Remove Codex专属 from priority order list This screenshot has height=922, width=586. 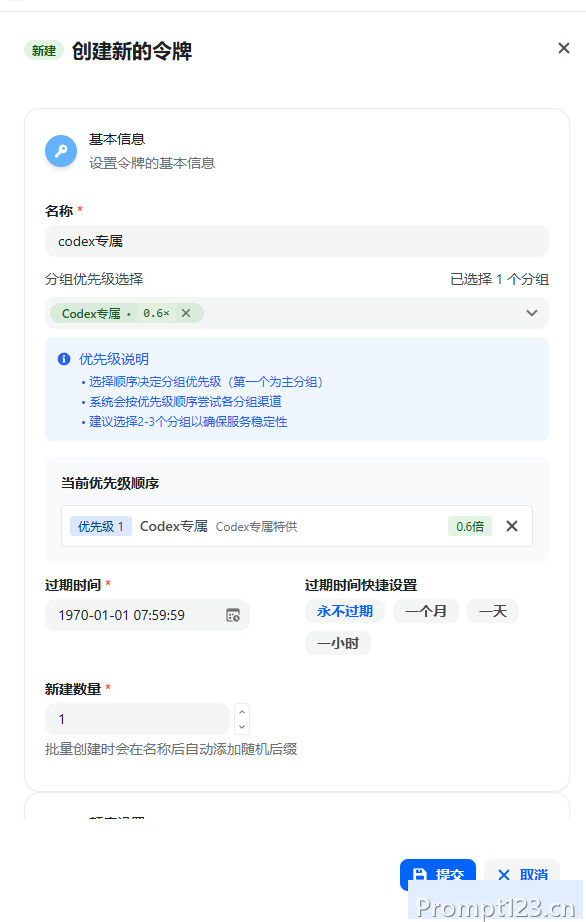pyautogui.click(x=512, y=526)
